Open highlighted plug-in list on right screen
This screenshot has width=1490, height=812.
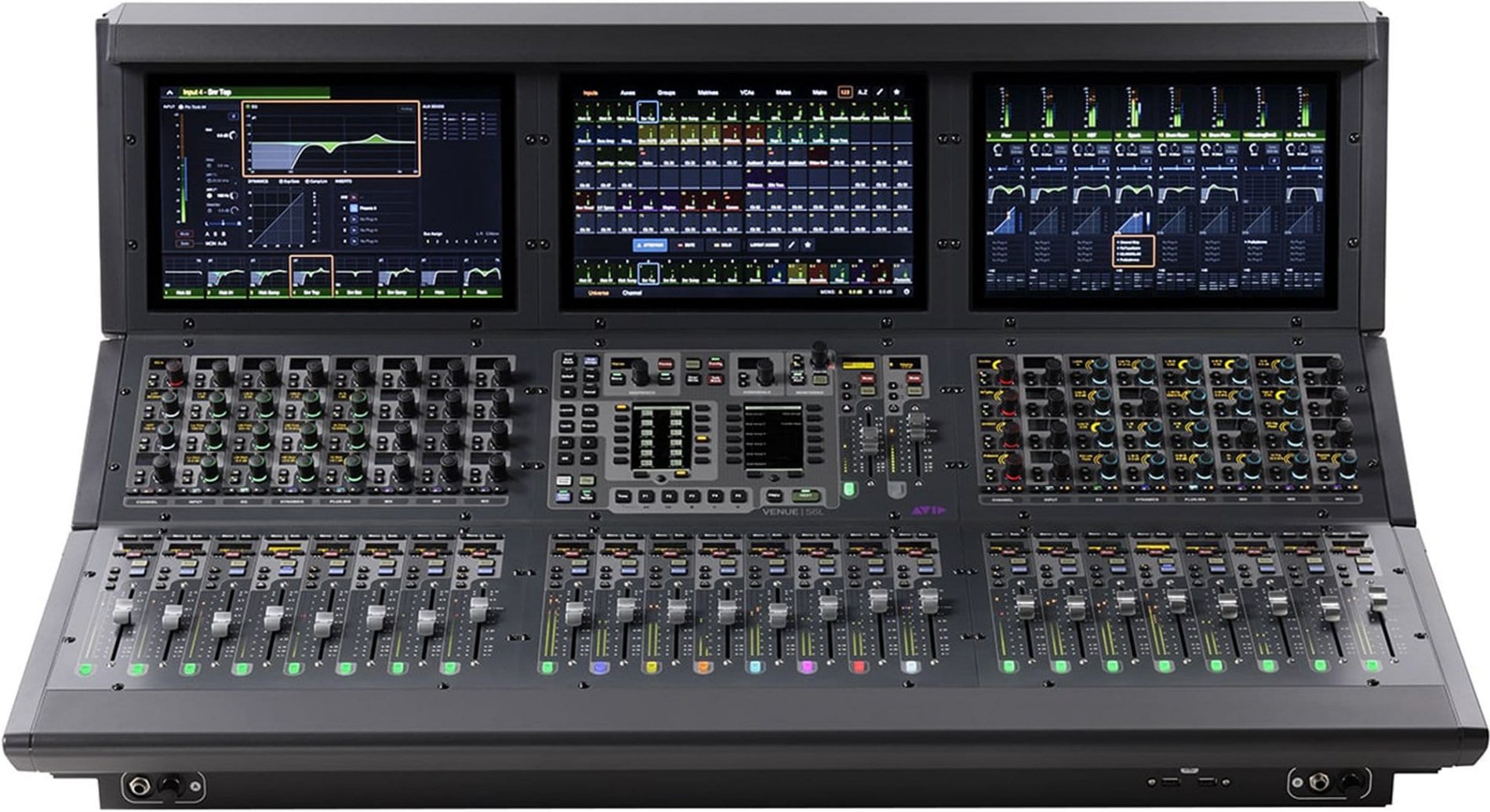(1134, 251)
